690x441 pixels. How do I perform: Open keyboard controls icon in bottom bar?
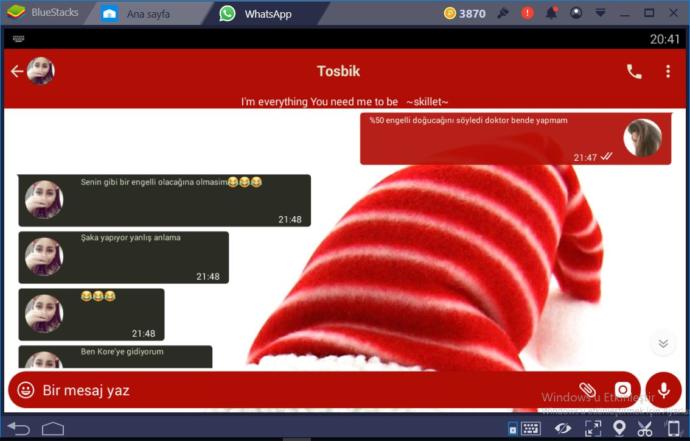pos(531,428)
